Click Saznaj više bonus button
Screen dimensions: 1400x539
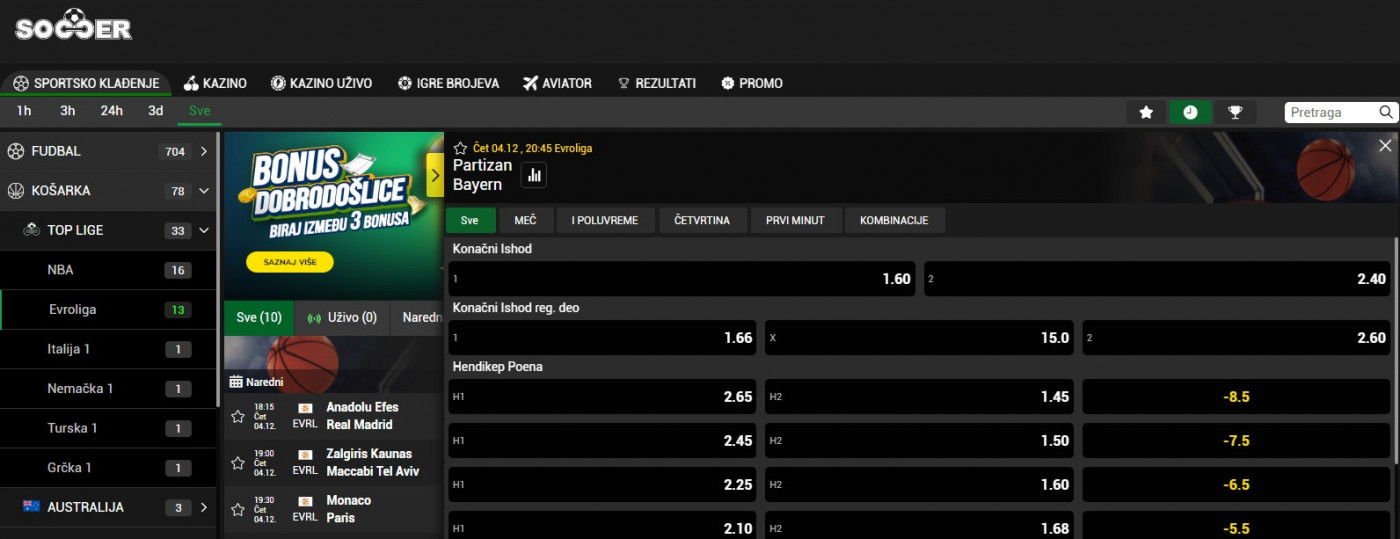click(289, 262)
